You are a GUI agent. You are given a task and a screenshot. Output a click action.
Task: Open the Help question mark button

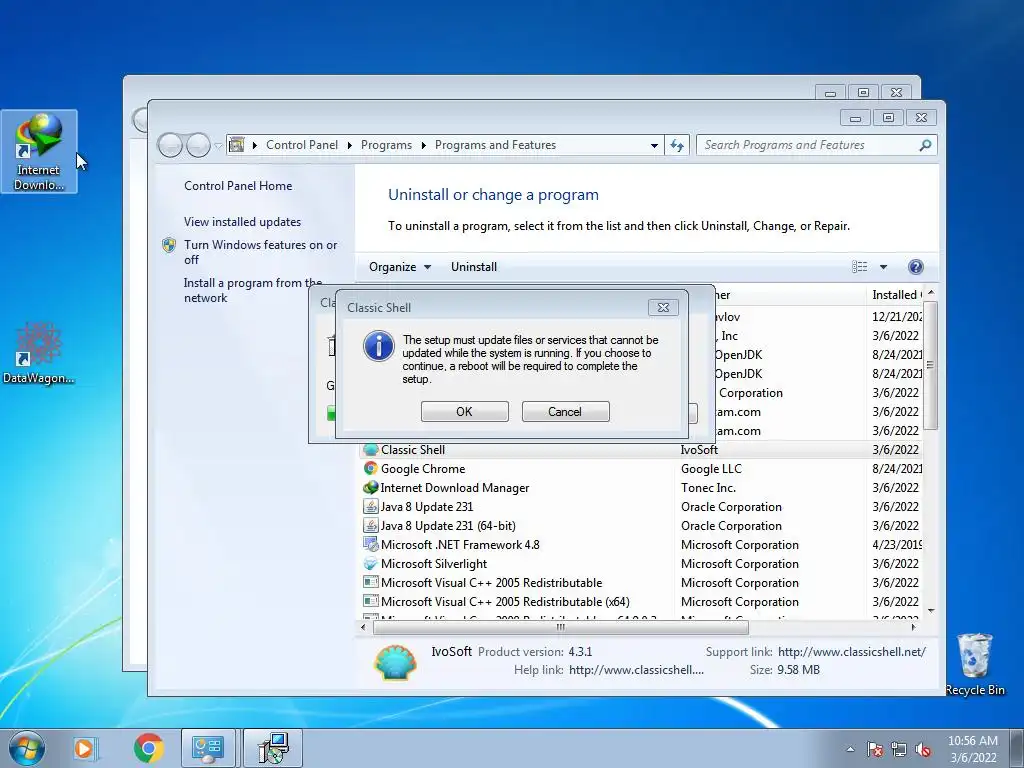(x=916, y=266)
